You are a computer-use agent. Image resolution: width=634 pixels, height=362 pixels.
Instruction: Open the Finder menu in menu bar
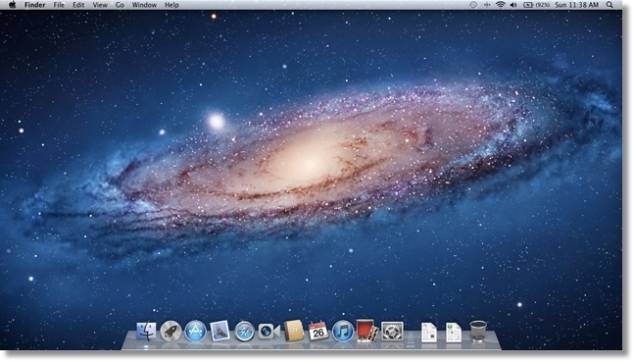tap(35, 5)
